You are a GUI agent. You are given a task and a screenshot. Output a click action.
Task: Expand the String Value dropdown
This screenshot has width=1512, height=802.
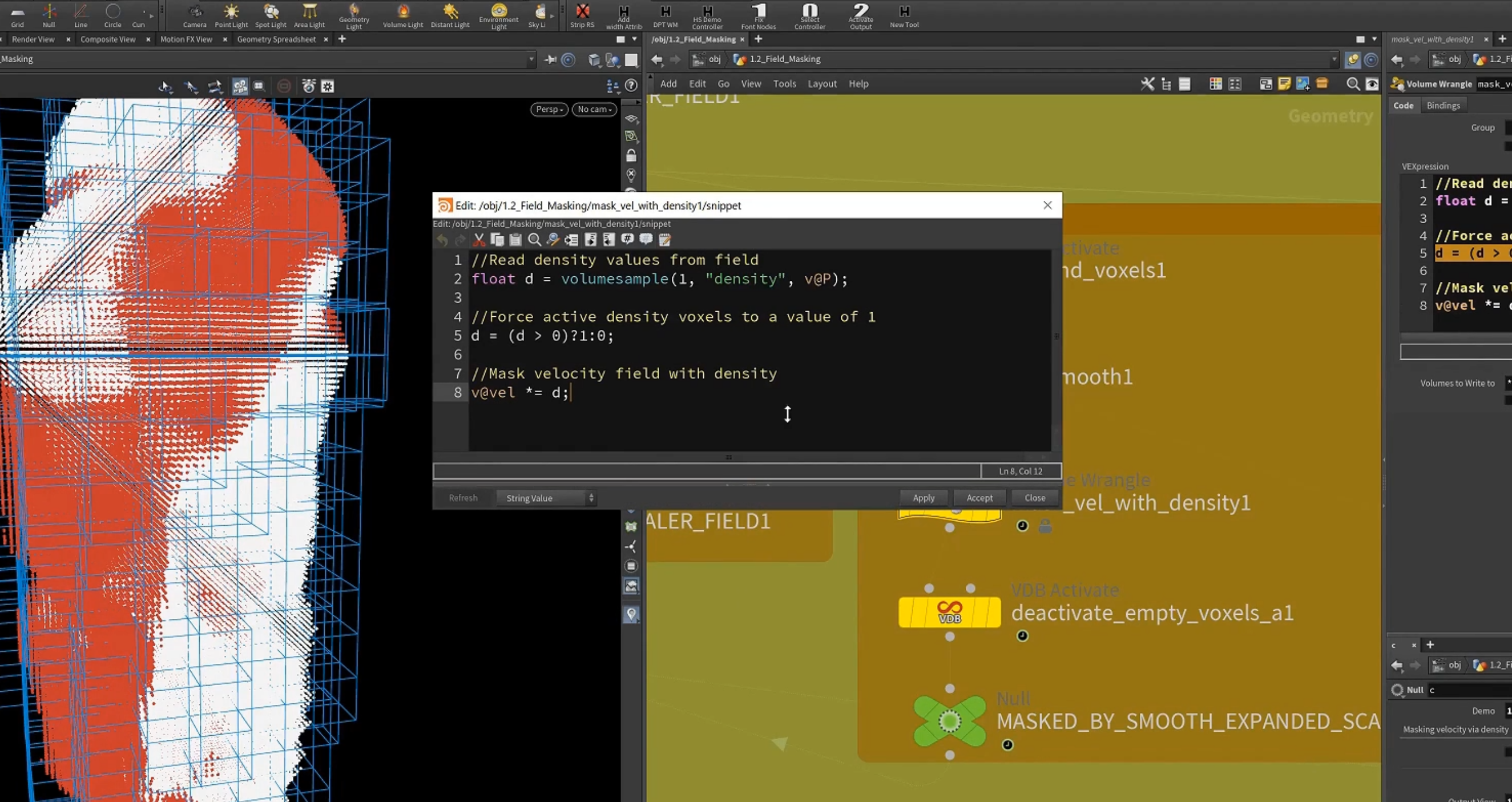tap(546, 498)
